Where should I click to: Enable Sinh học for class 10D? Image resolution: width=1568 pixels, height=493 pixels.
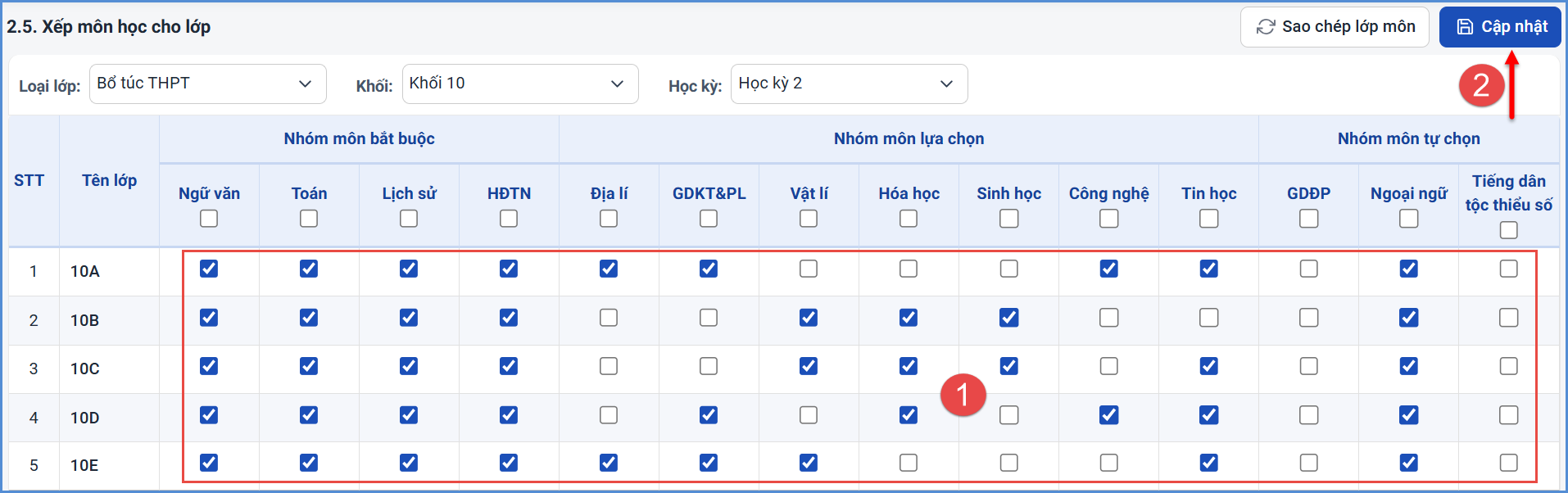(1009, 415)
